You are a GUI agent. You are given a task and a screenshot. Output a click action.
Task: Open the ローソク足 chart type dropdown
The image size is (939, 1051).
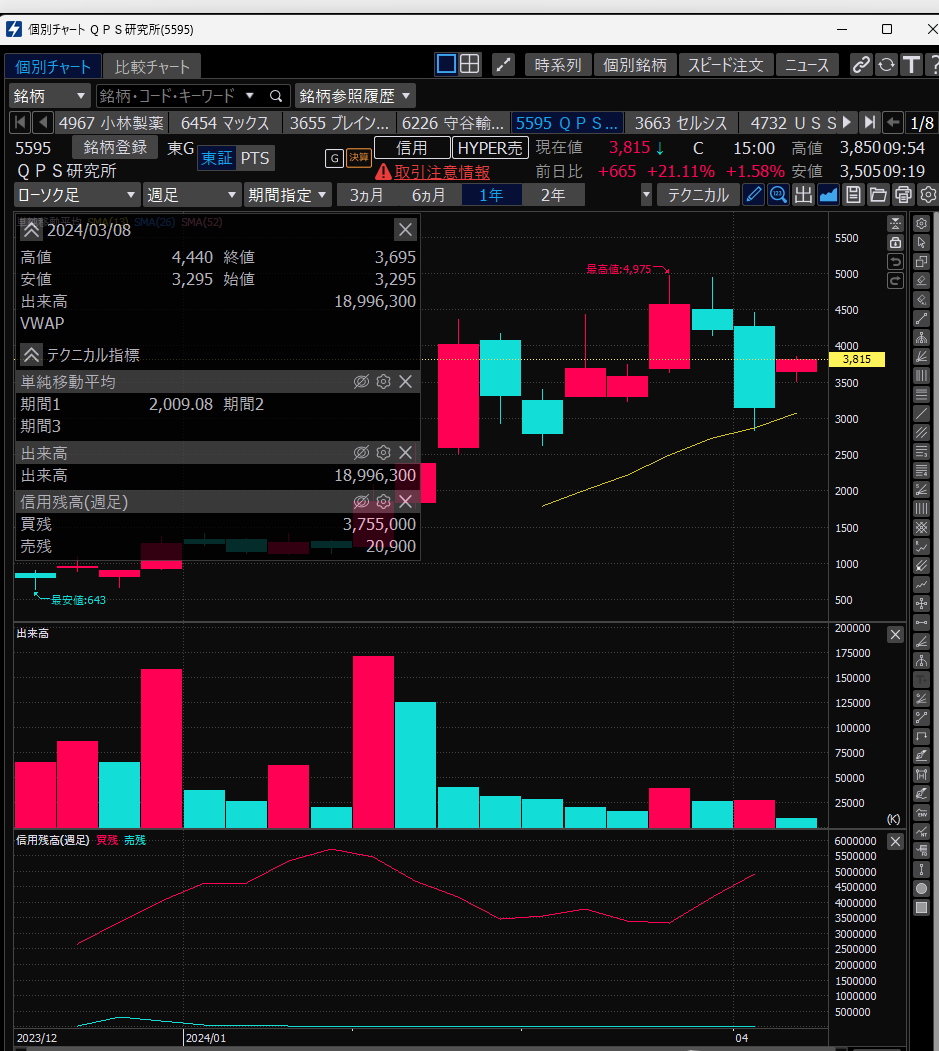pos(76,195)
